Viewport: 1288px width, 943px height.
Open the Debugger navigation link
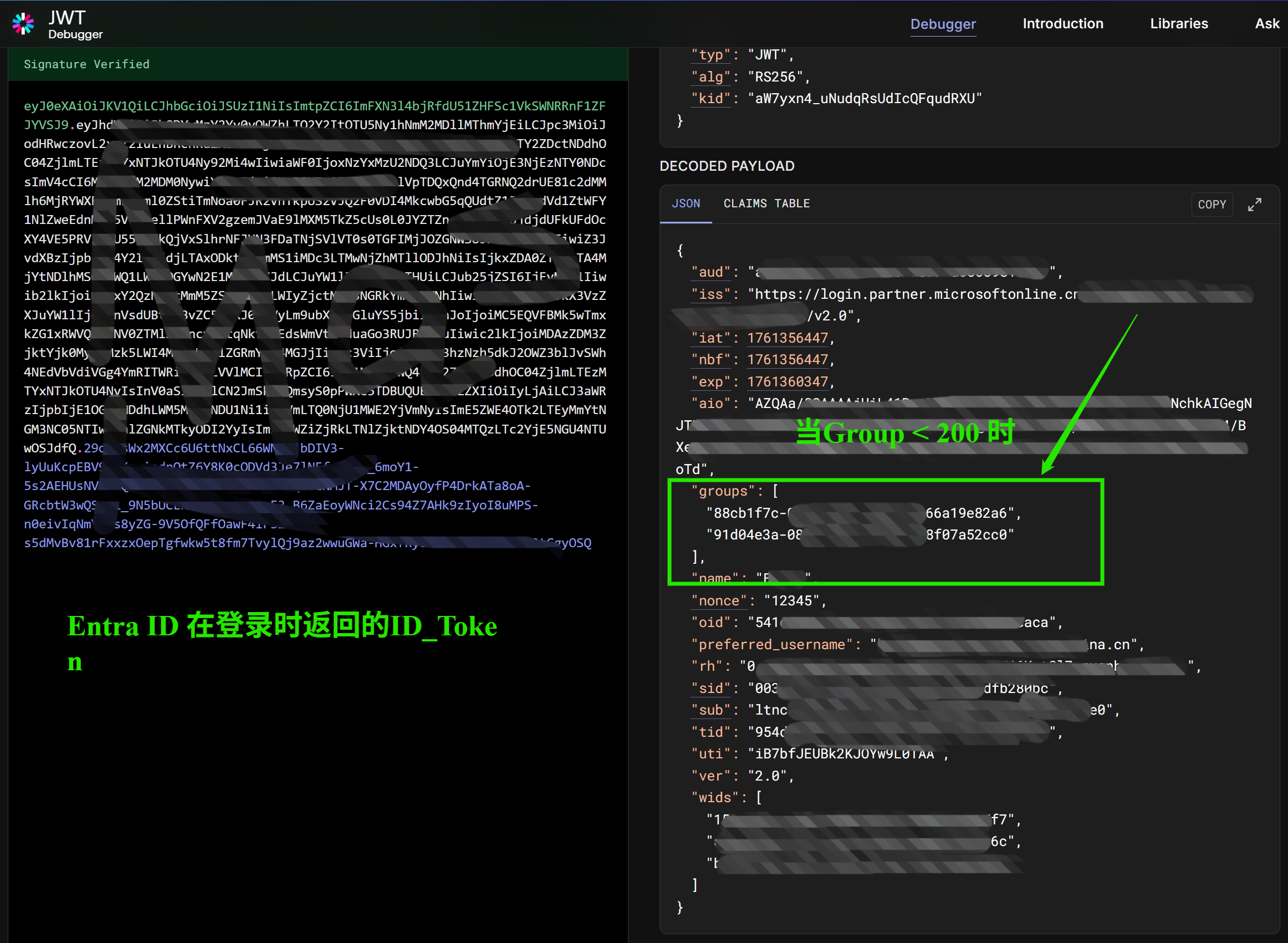(942, 24)
